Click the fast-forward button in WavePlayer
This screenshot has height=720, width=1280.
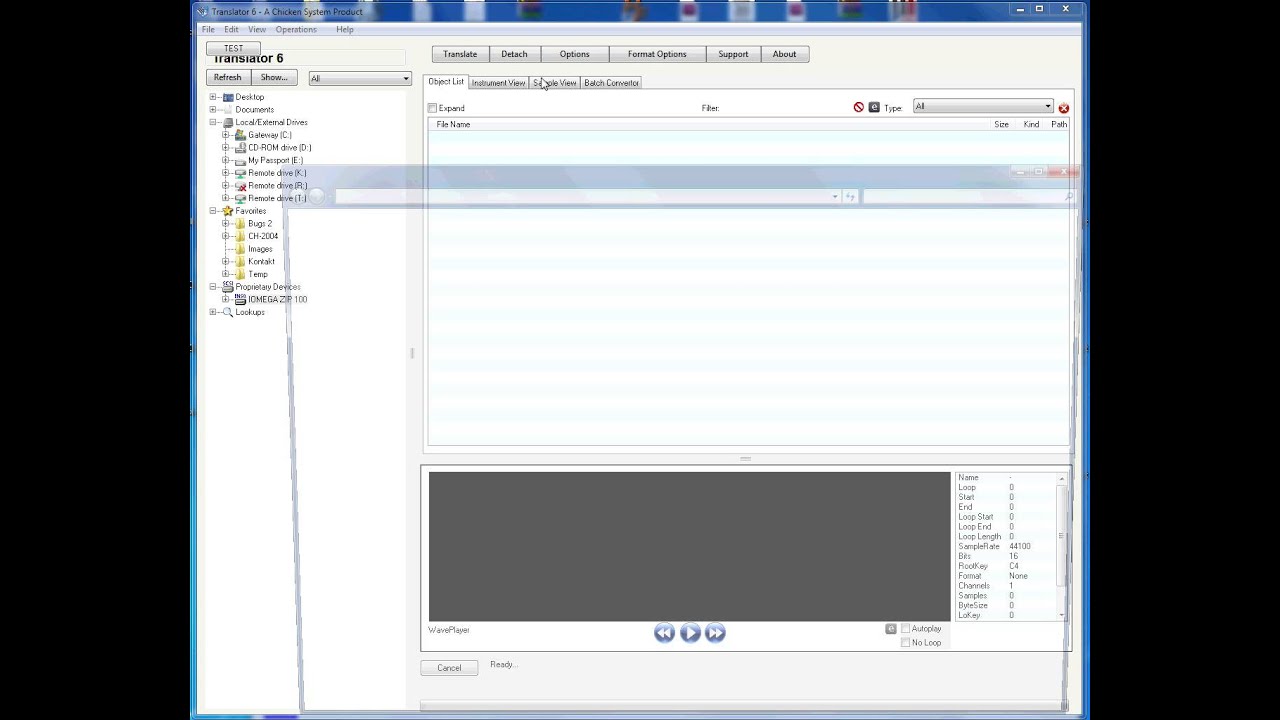(715, 633)
